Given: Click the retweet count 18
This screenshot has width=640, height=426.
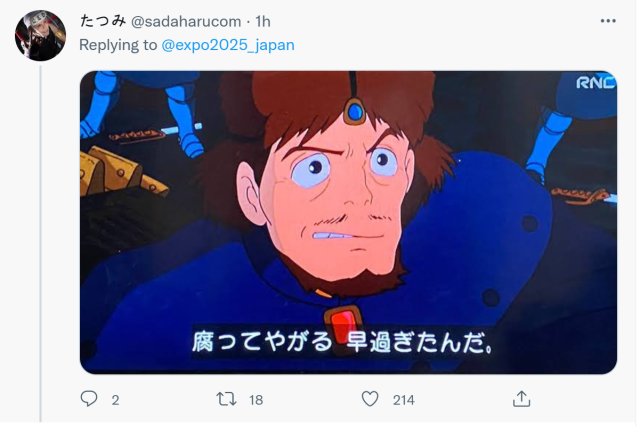Looking at the screenshot, I should [x=256, y=400].
